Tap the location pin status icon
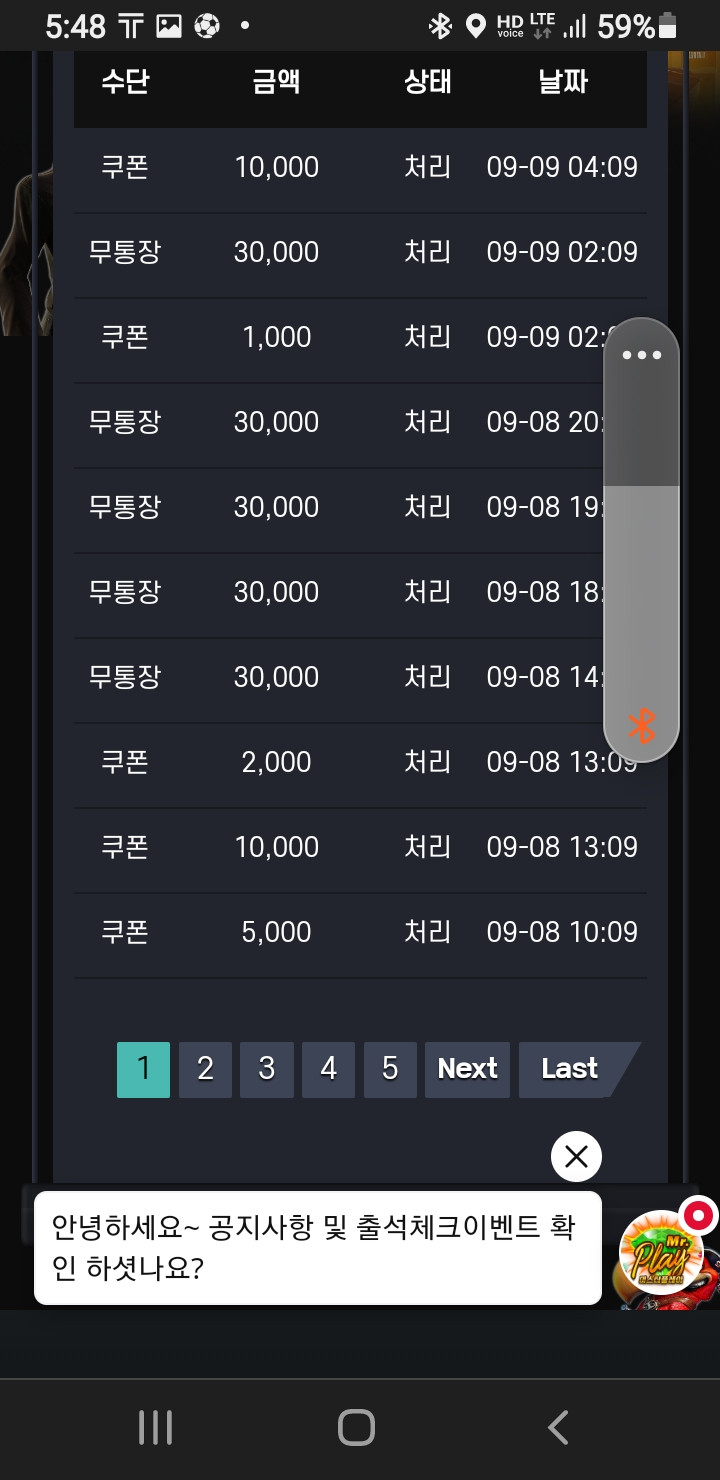Screen dimensions: 720x1480 point(476,26)
